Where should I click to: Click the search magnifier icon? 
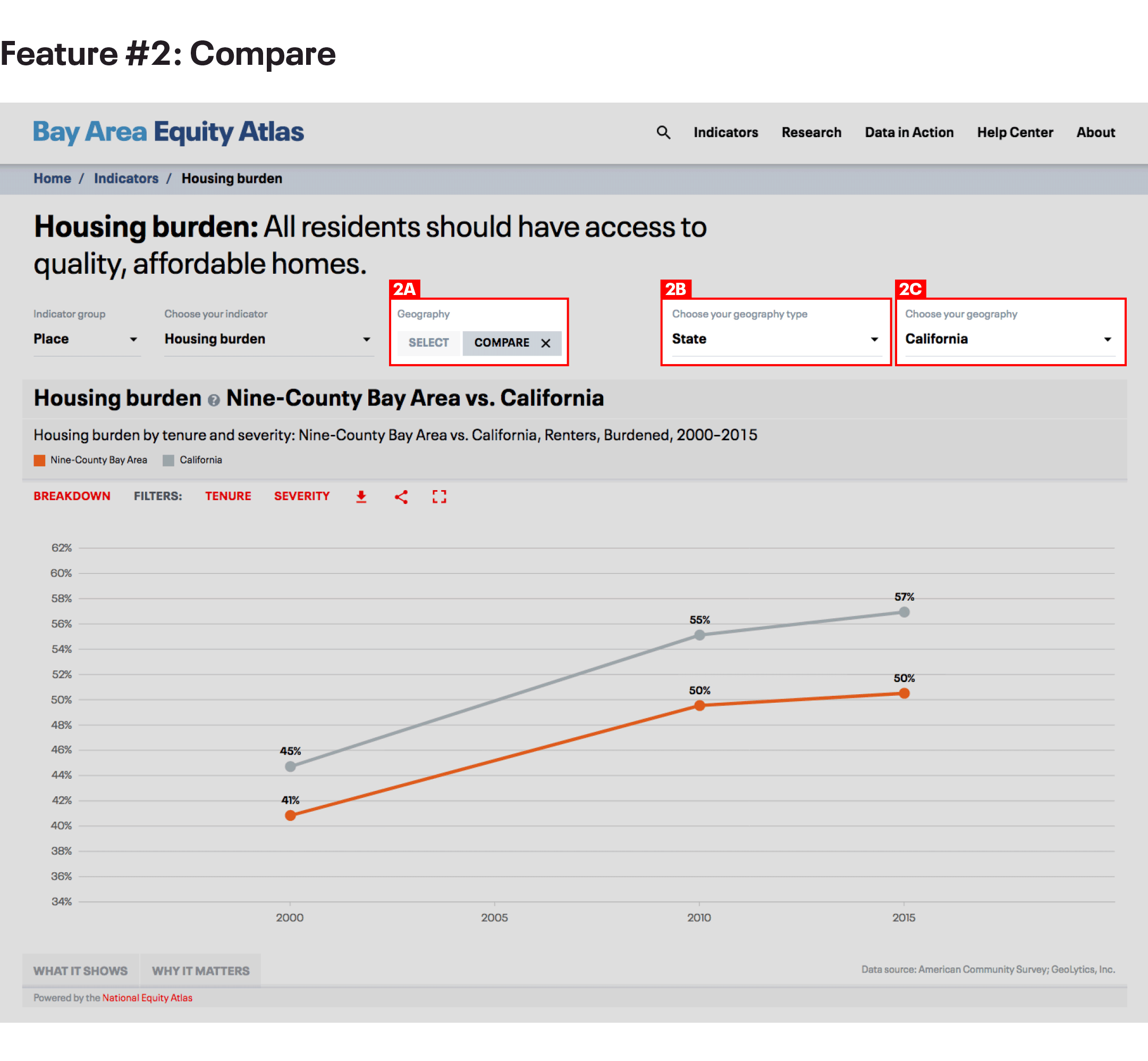pos(663,133)
